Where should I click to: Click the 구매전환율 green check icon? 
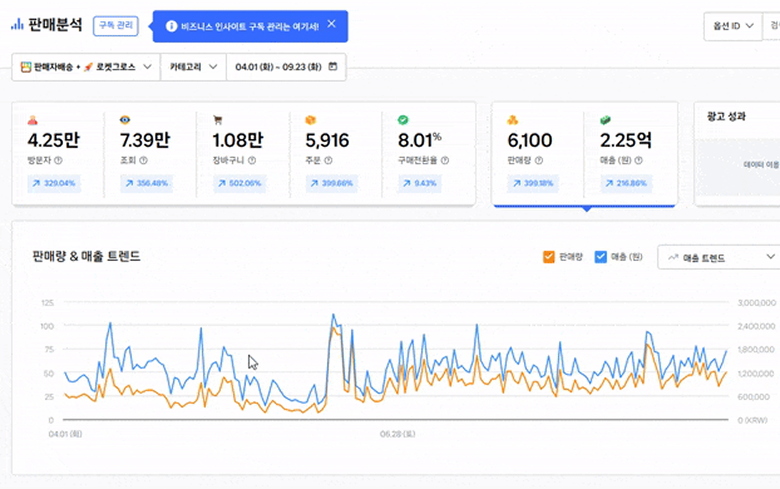(x=403, y=119)
